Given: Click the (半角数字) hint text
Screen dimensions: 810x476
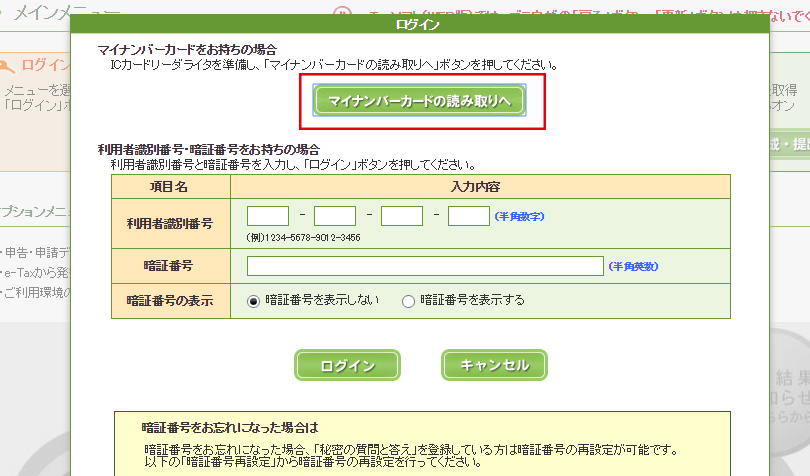Looking at the screenshot, I should point(519,216).
